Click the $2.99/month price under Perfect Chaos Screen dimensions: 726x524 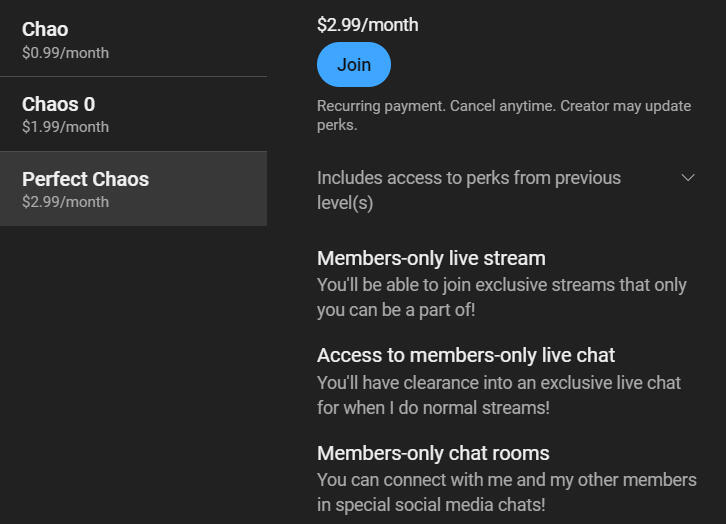click(65, 202)
